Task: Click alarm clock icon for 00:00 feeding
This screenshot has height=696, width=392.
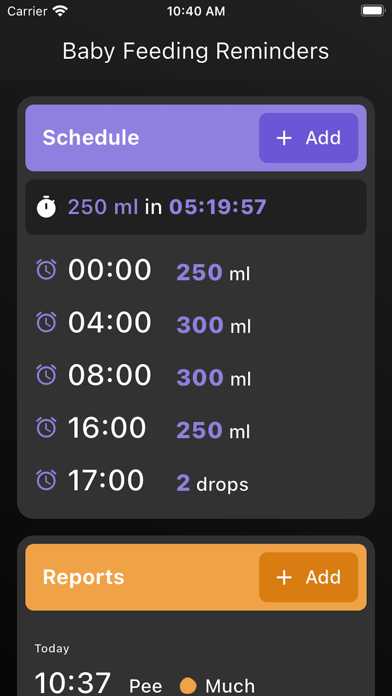Action: (x=46, y=269)
